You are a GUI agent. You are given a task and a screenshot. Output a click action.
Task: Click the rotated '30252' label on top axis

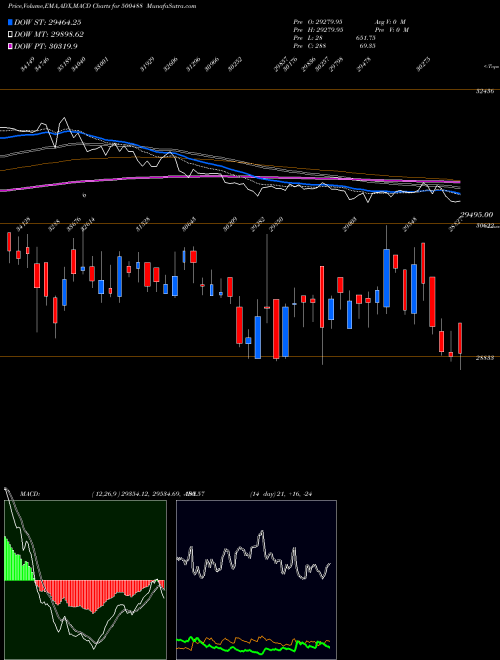coord(235,66)
